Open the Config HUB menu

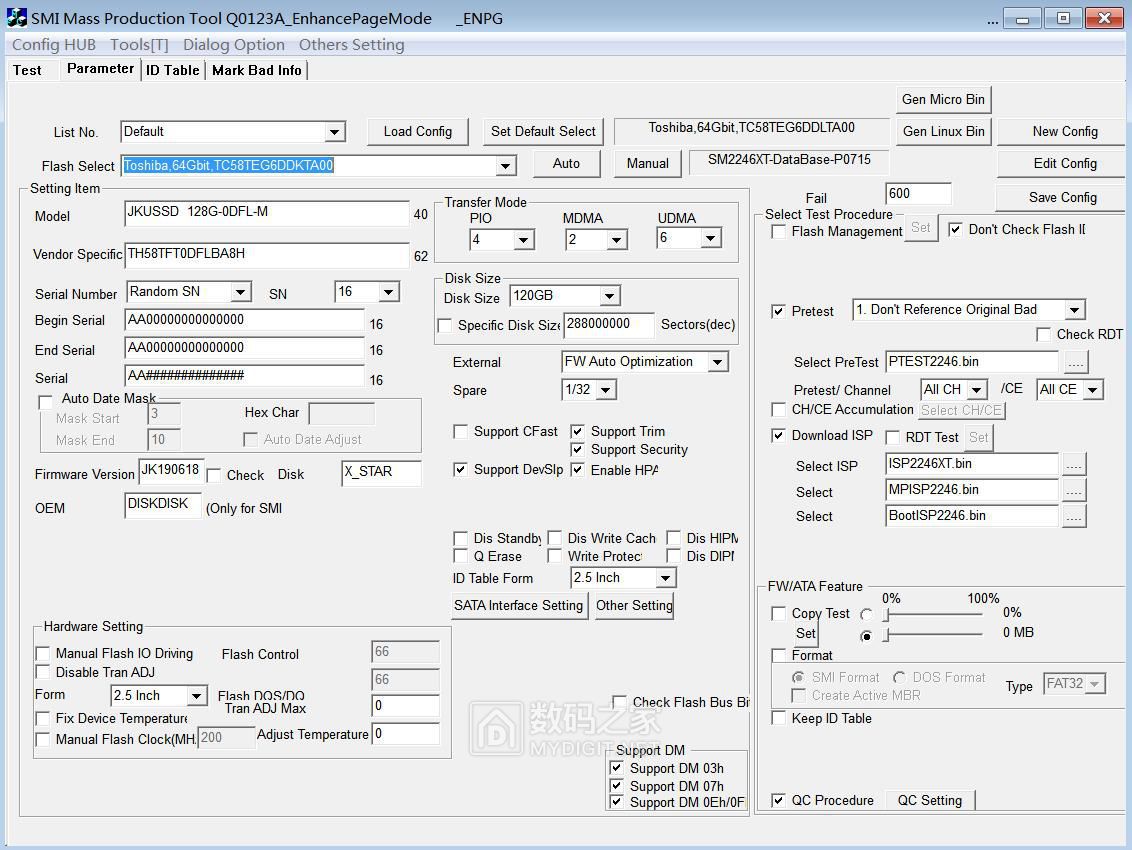[x=53, y=45]
